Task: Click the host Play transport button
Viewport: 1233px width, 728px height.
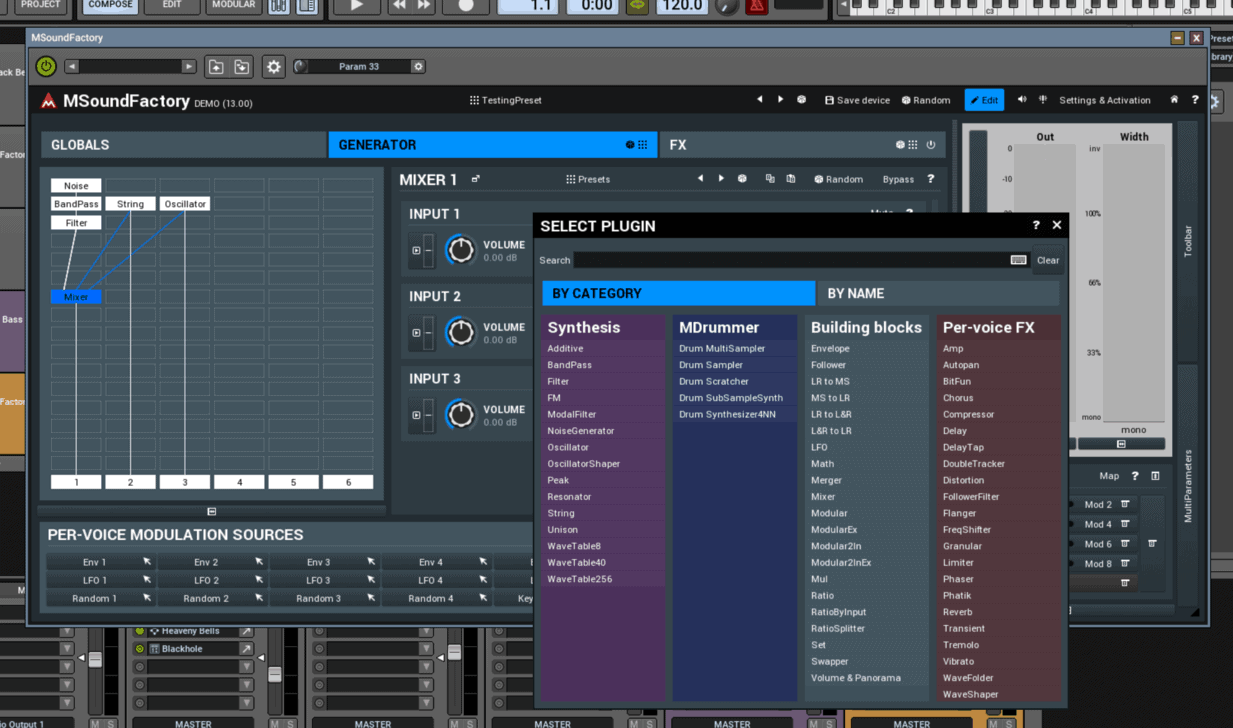Action: (356, 6)
